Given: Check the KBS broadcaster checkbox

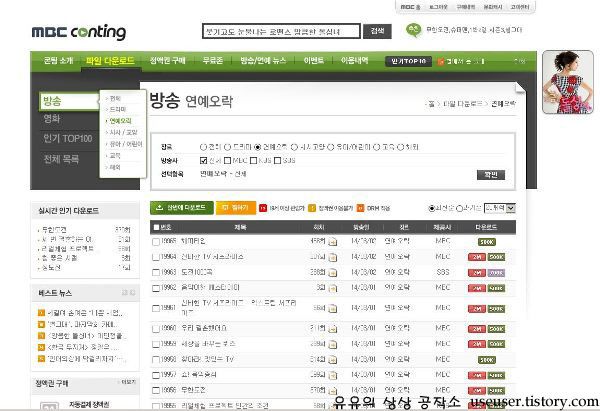Looking at the screenshot, I should (x=253, y=160).
